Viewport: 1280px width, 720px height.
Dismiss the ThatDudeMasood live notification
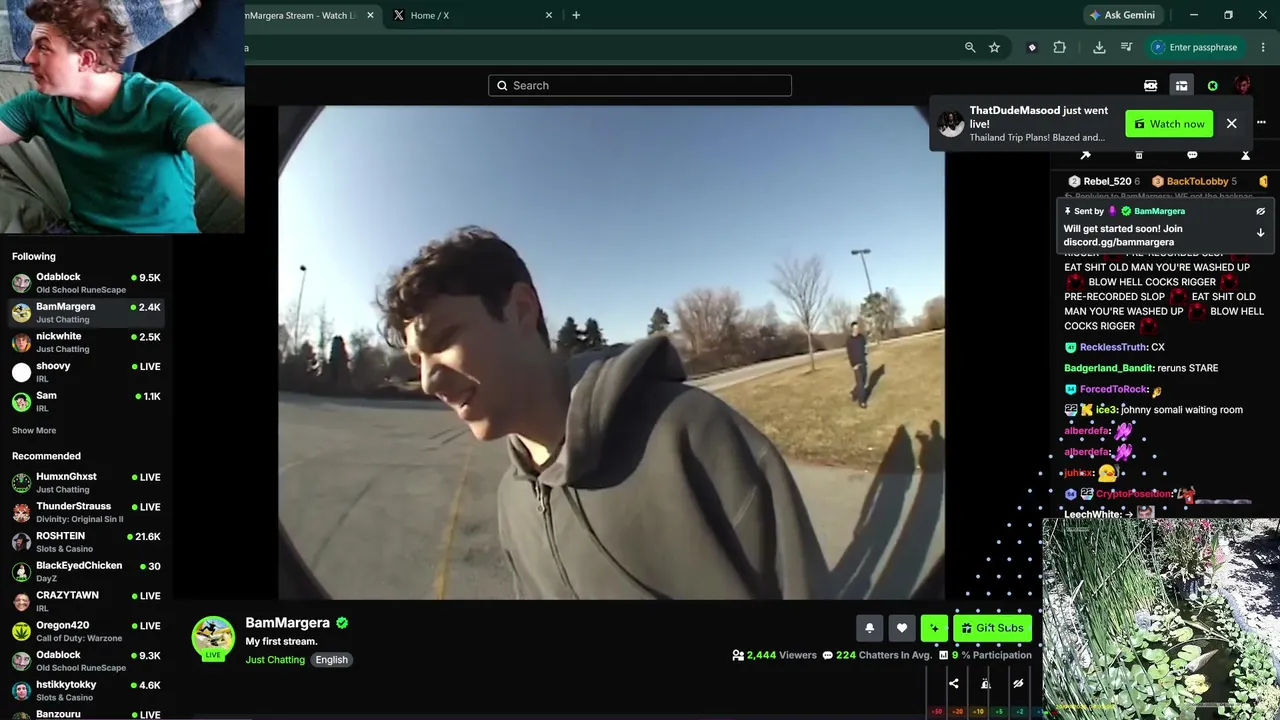(1232, 124)
